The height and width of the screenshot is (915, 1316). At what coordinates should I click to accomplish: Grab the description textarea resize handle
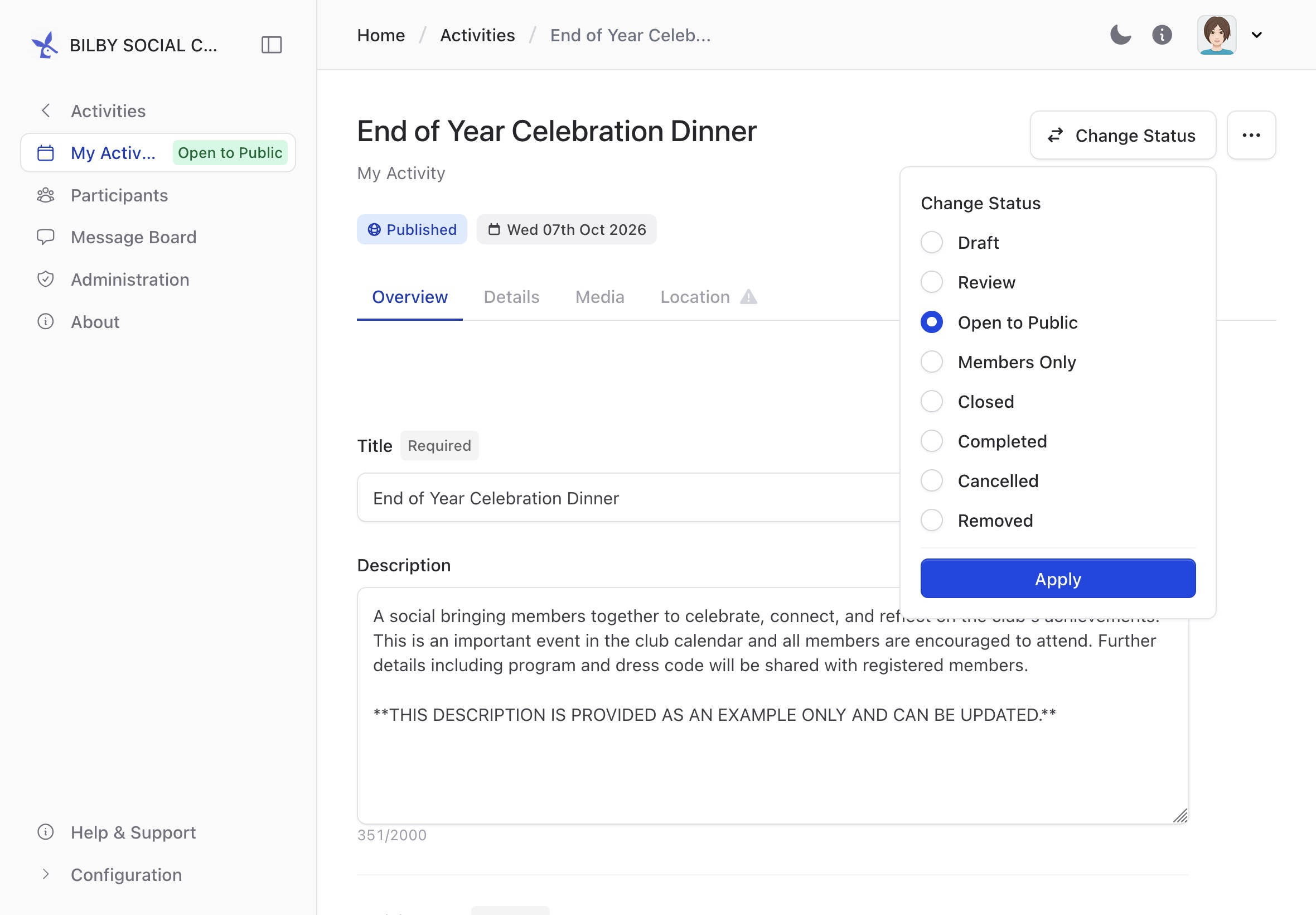pos(1180,815)
